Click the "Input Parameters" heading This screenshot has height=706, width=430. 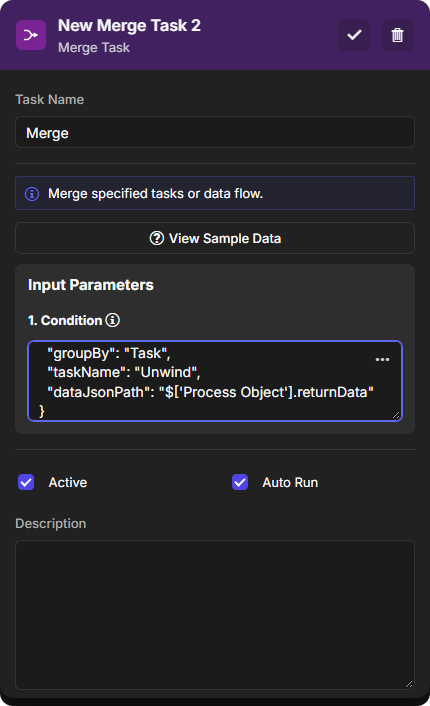click(x=91, y=285)
